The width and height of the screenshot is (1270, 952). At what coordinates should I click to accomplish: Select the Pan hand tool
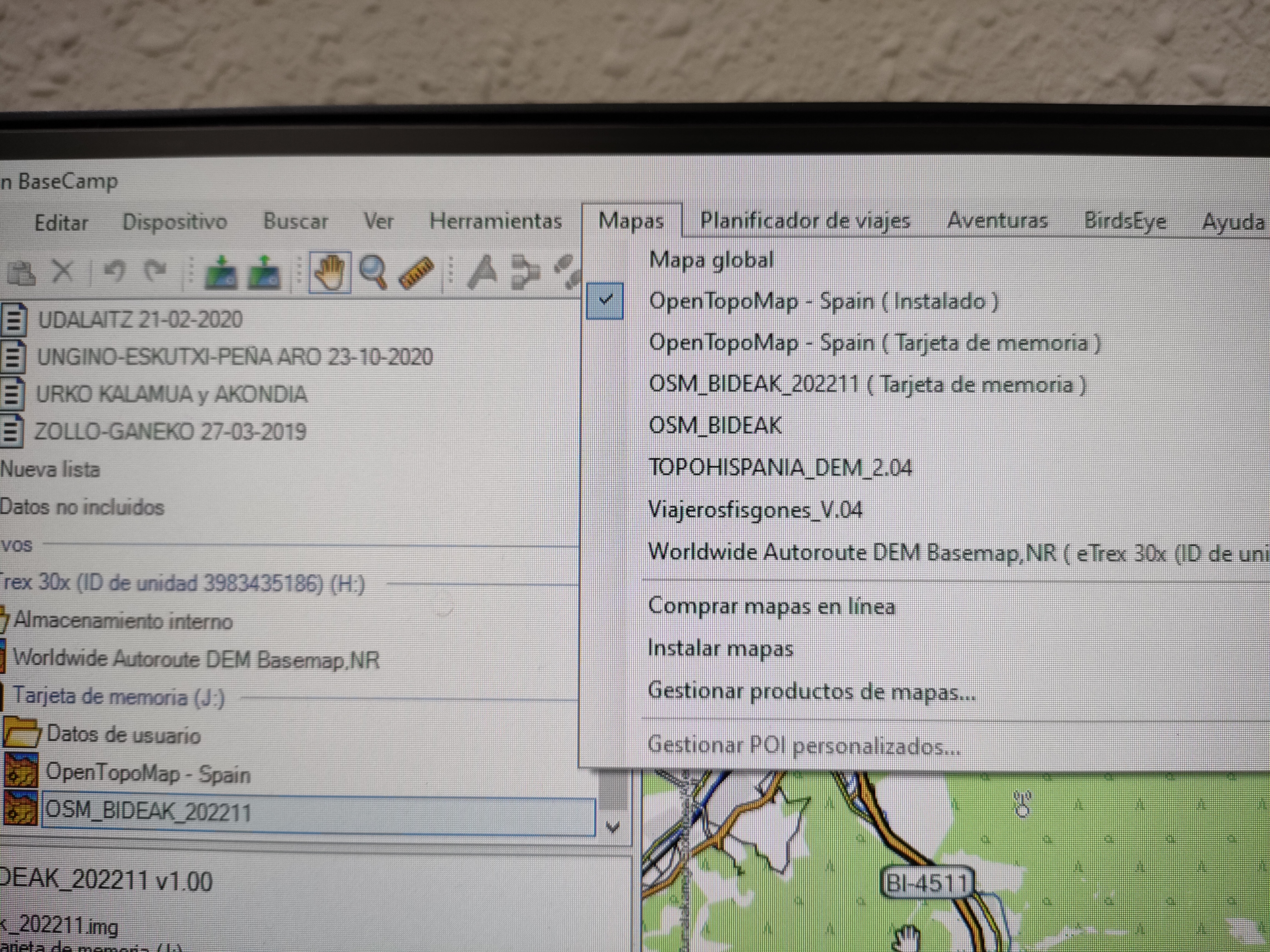(330, 273)
